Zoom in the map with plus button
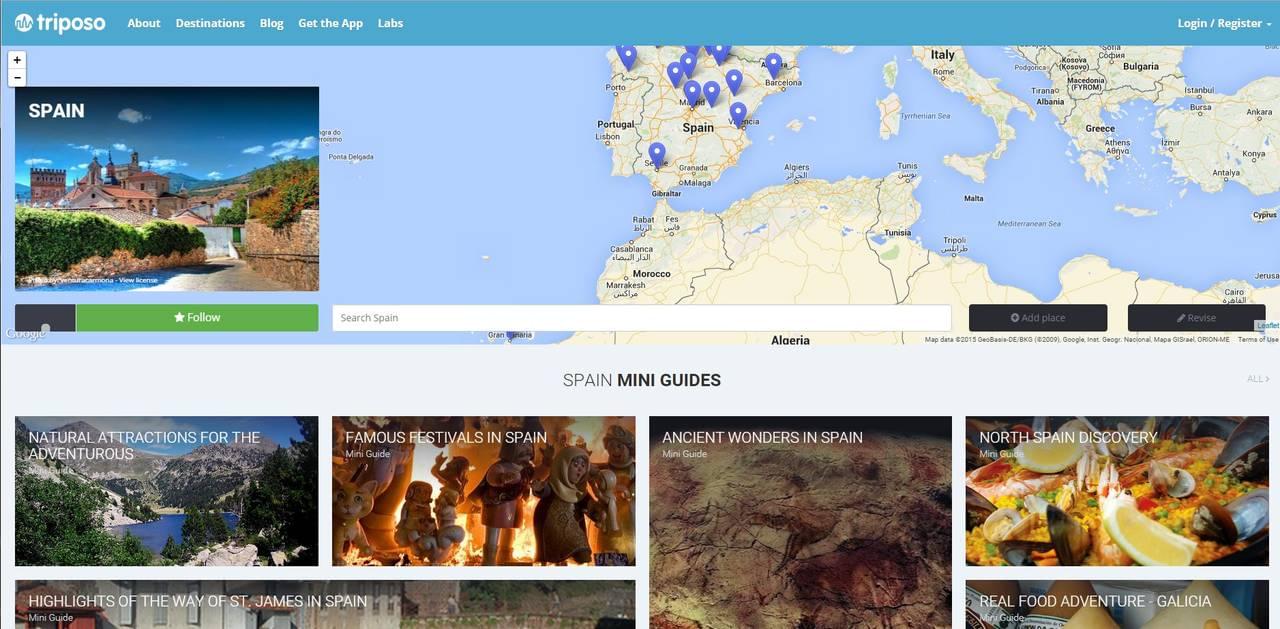 [17, 60]
